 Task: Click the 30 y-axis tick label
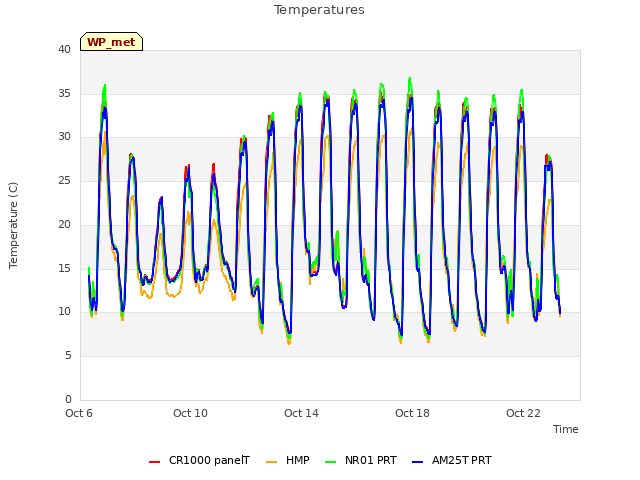coord(64,137)
